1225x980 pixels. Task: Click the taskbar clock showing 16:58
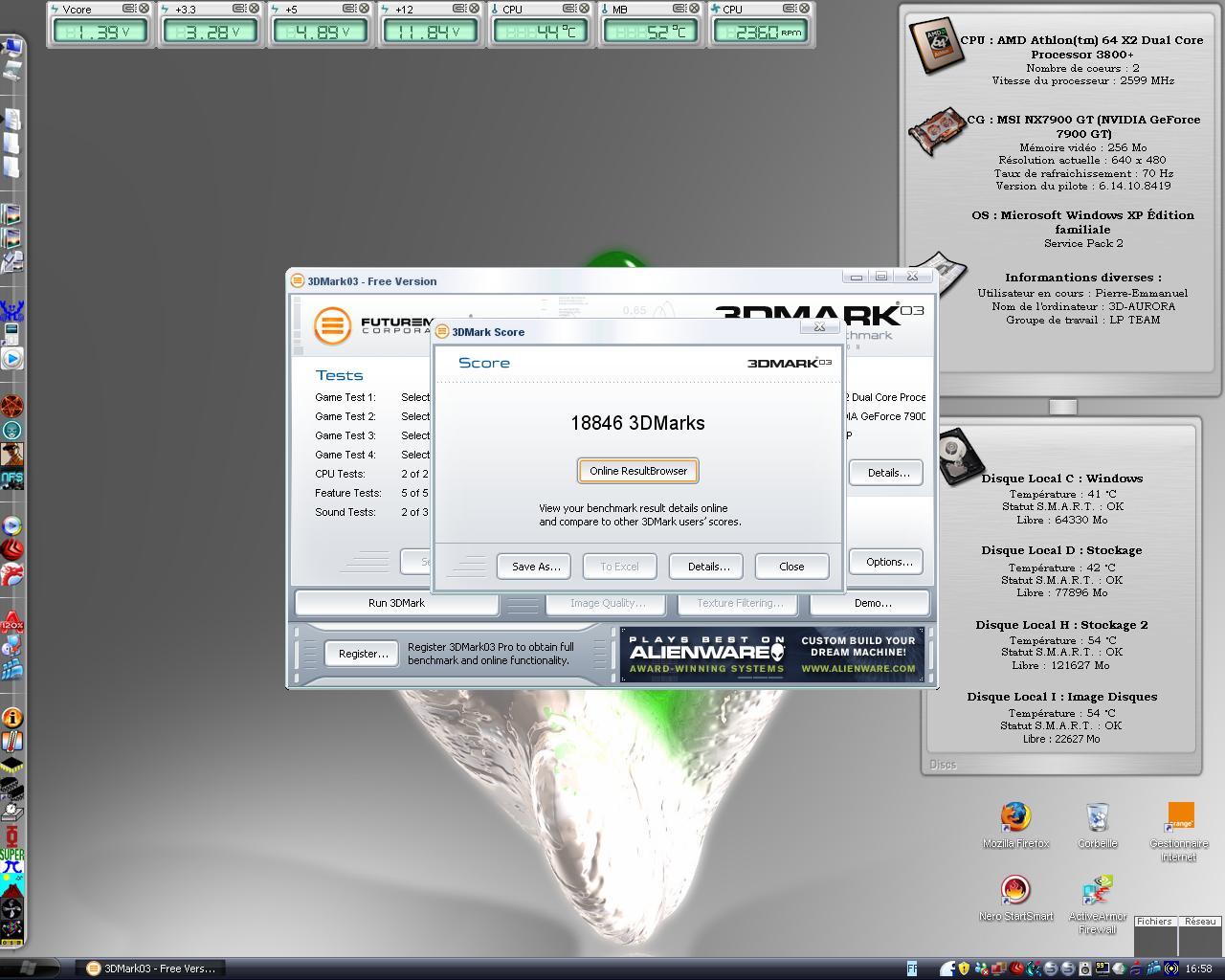pos(1198,969)
